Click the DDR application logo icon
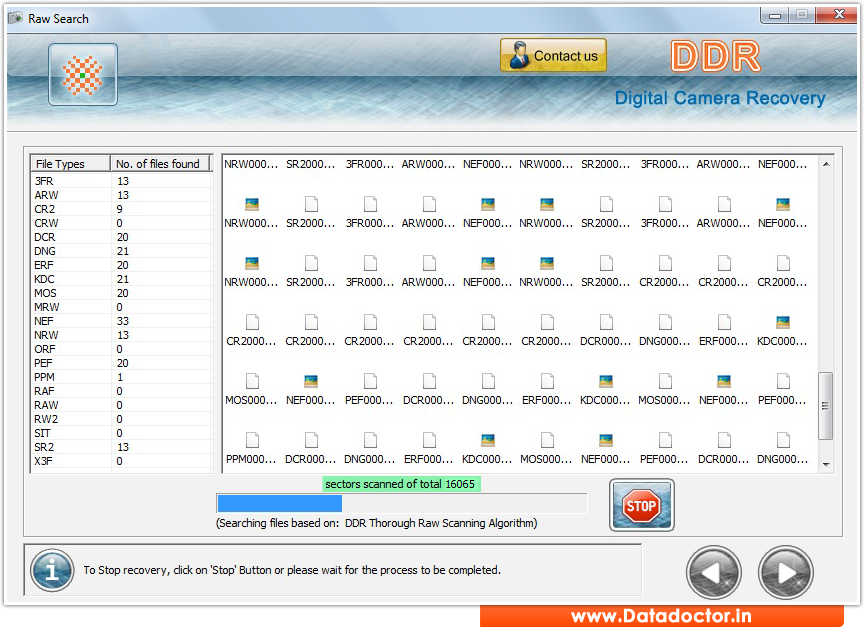The width and height of the screenshot is (864, 627). point(82,74)
